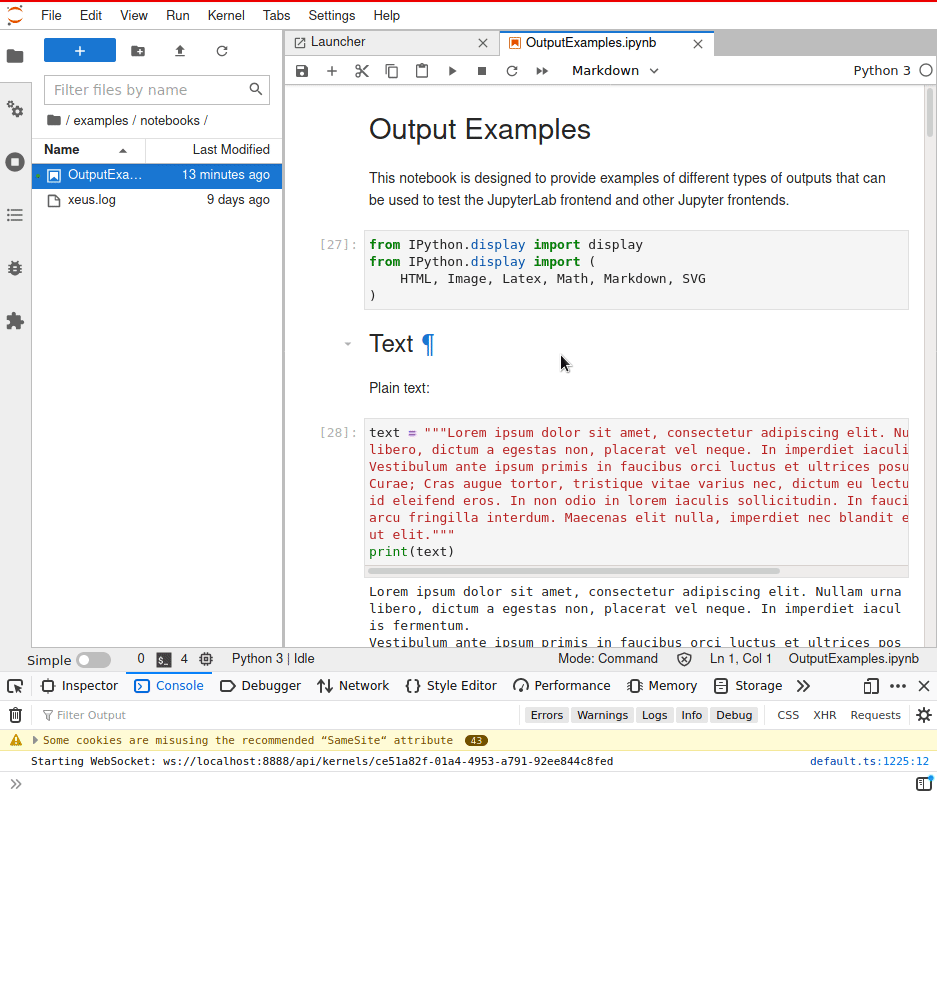Navigate to notebooks breadcrumb
The height and width of the screenshot is (1005, 937).
pos(170,120)
